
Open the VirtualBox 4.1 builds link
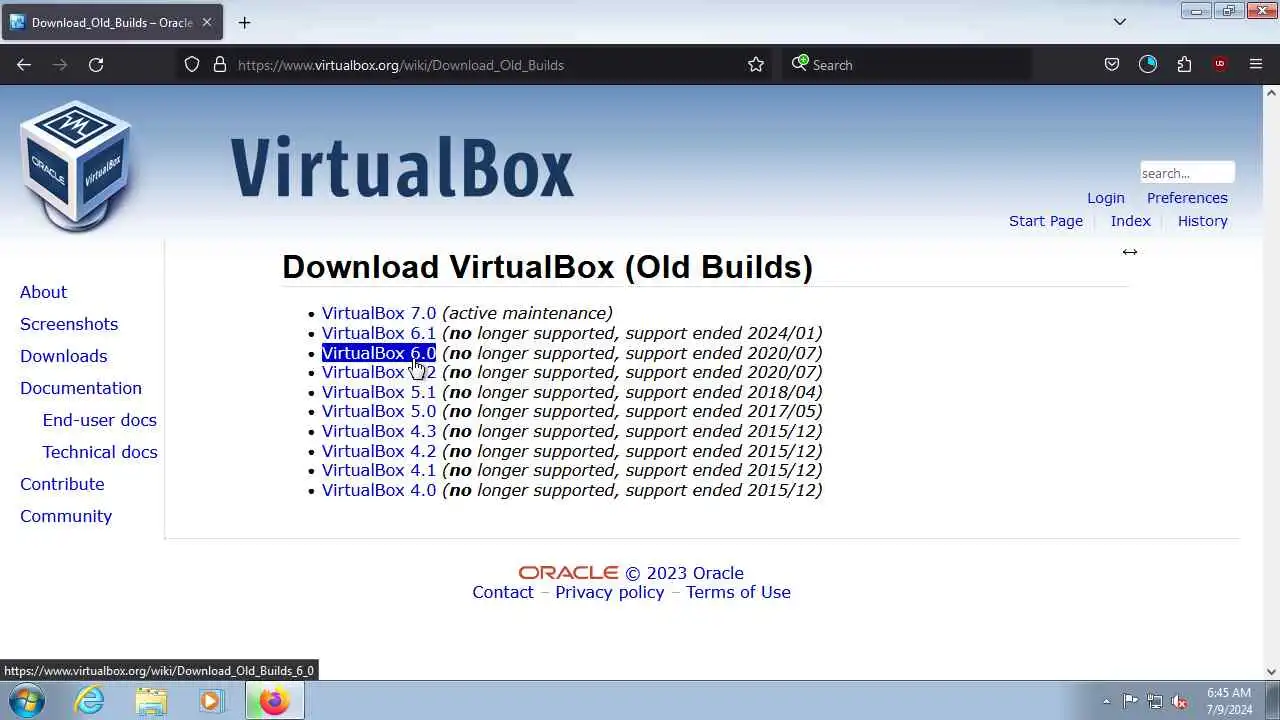(x=379, y=470)
